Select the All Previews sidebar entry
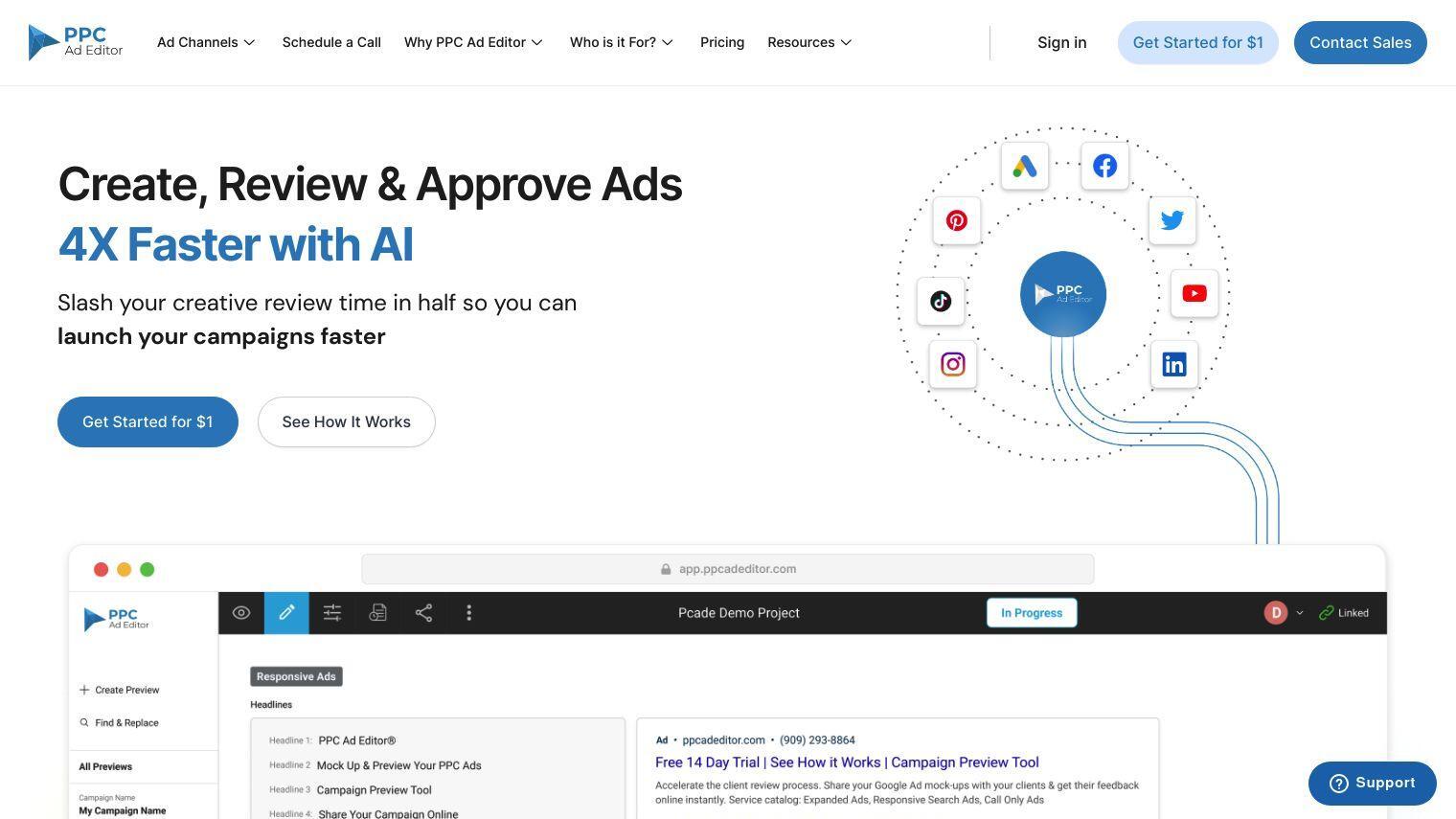The height and width of the screenshot is (819, 1456). 105,766
